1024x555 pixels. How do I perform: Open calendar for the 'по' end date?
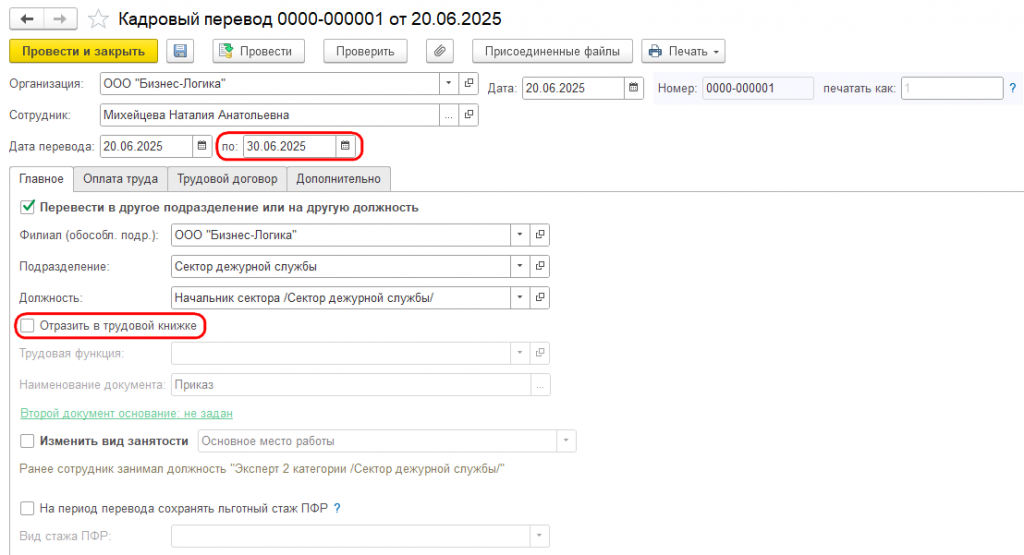coord(345,146)
